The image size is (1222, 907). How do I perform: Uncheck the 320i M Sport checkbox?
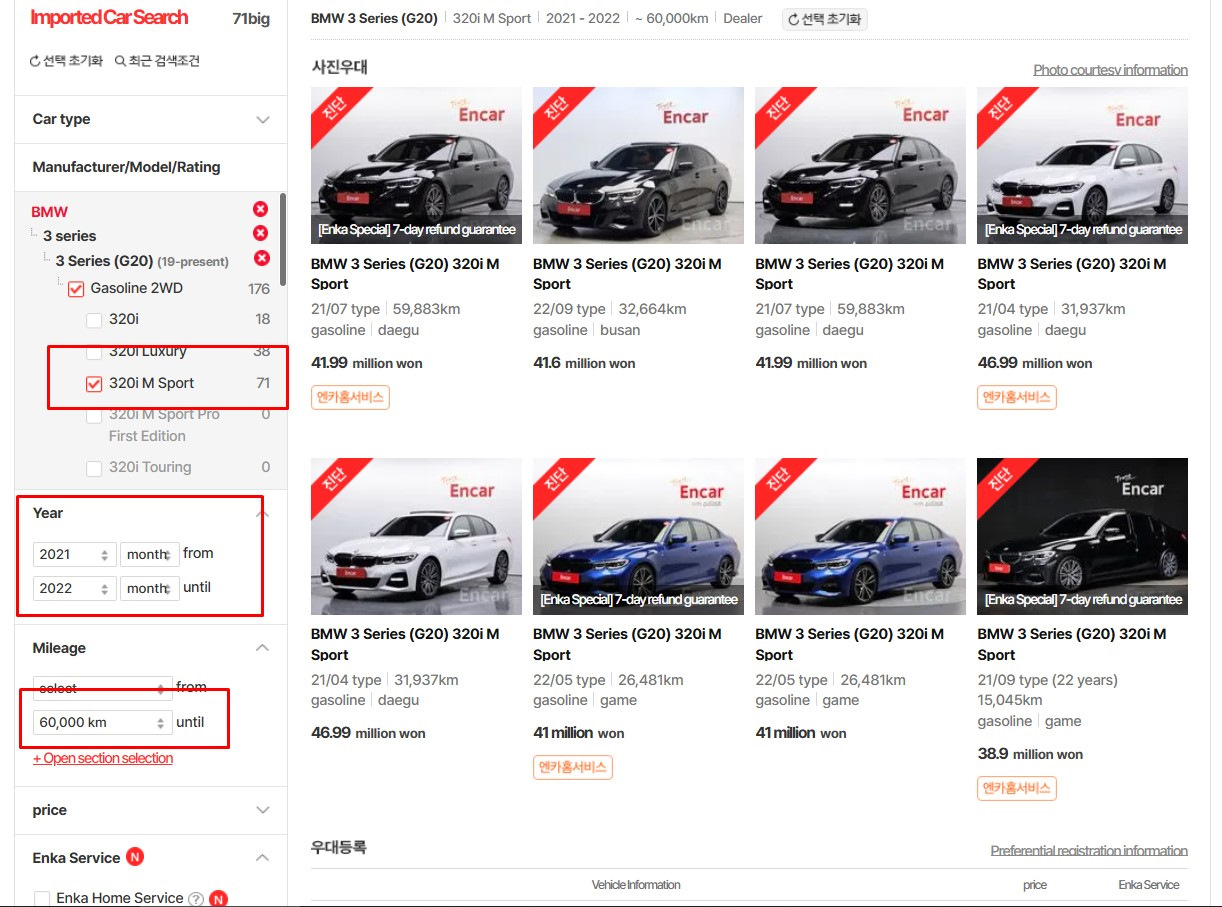coord(94,383)
